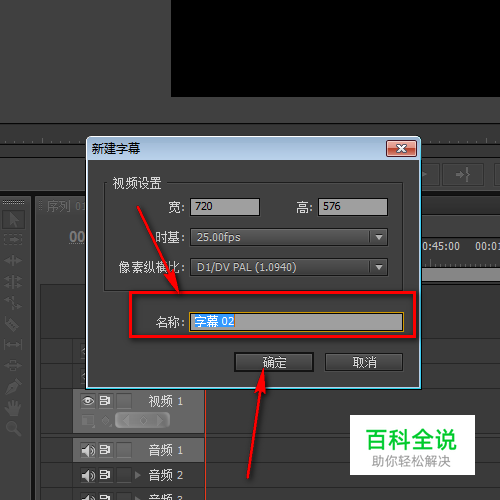The image size is (500, 500).
Task: Confirm with the 确定 button
Action: pos(274,362)
